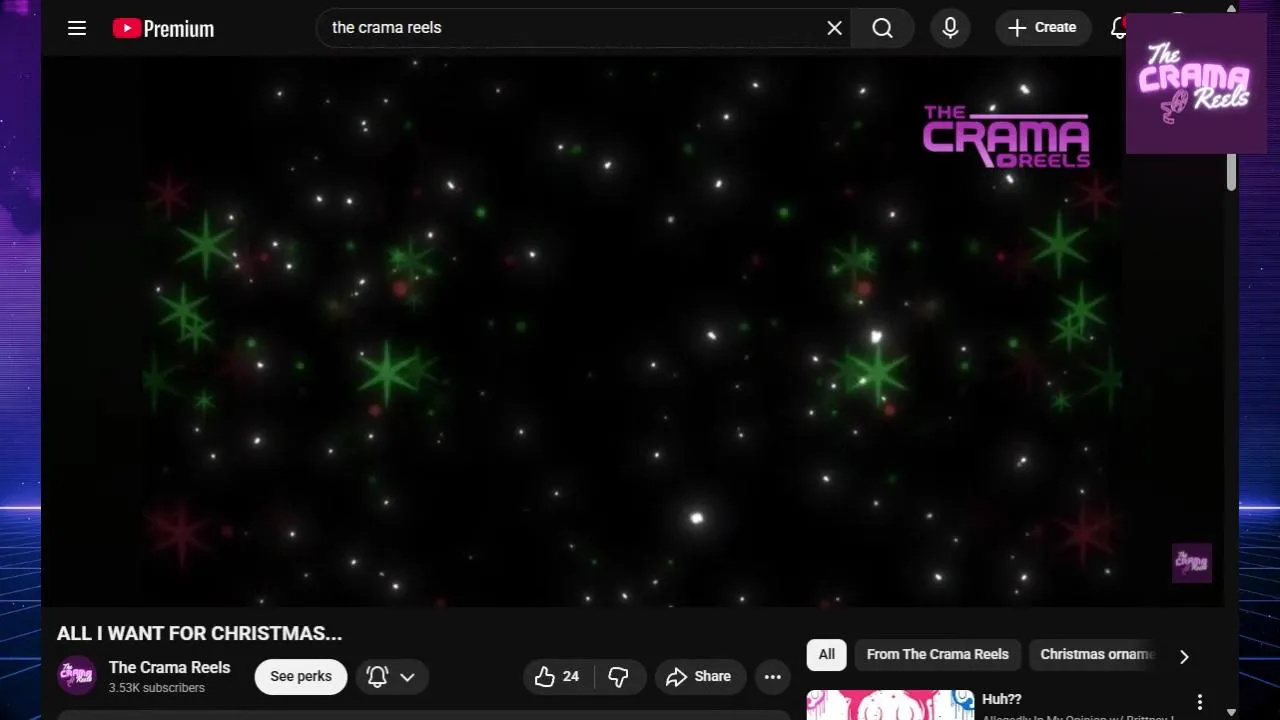Viewport: 1280px width, 720px height.
Task: Select the All filter chip
Action: (x=827, y=655)
